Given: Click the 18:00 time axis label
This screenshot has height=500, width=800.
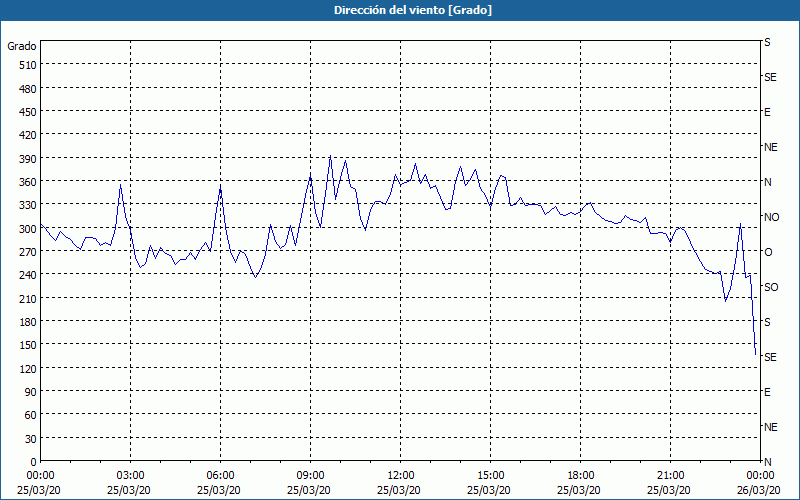Looking at the screenshot, I should pos(581,476).
